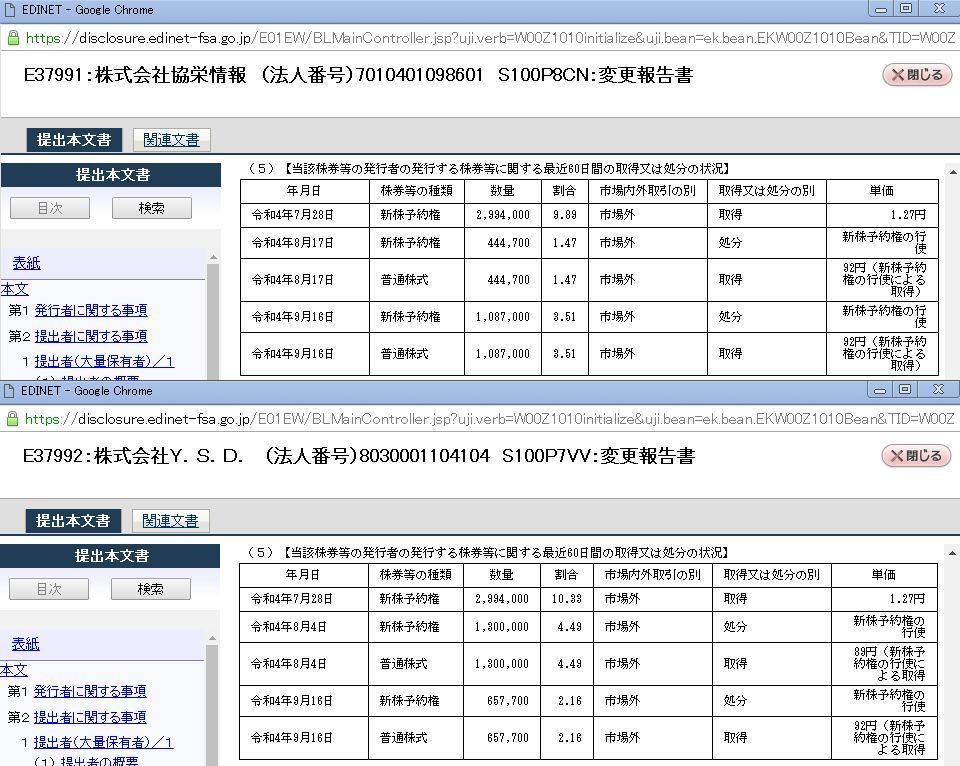
Task: Open the 関連文書 tab in upper window
Action: click(x=171, y=140)
